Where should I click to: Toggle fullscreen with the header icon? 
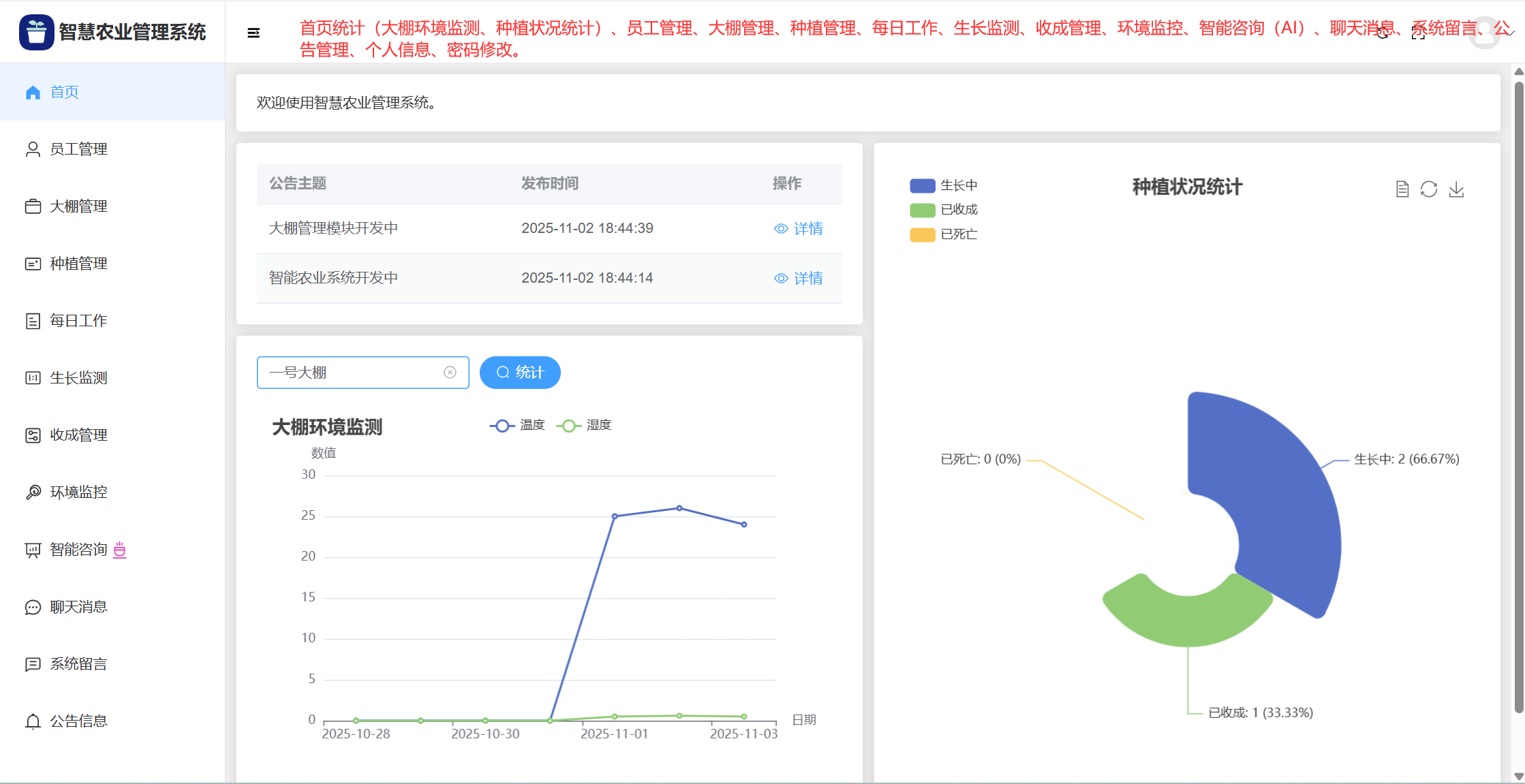click(x=1418, y=33)
